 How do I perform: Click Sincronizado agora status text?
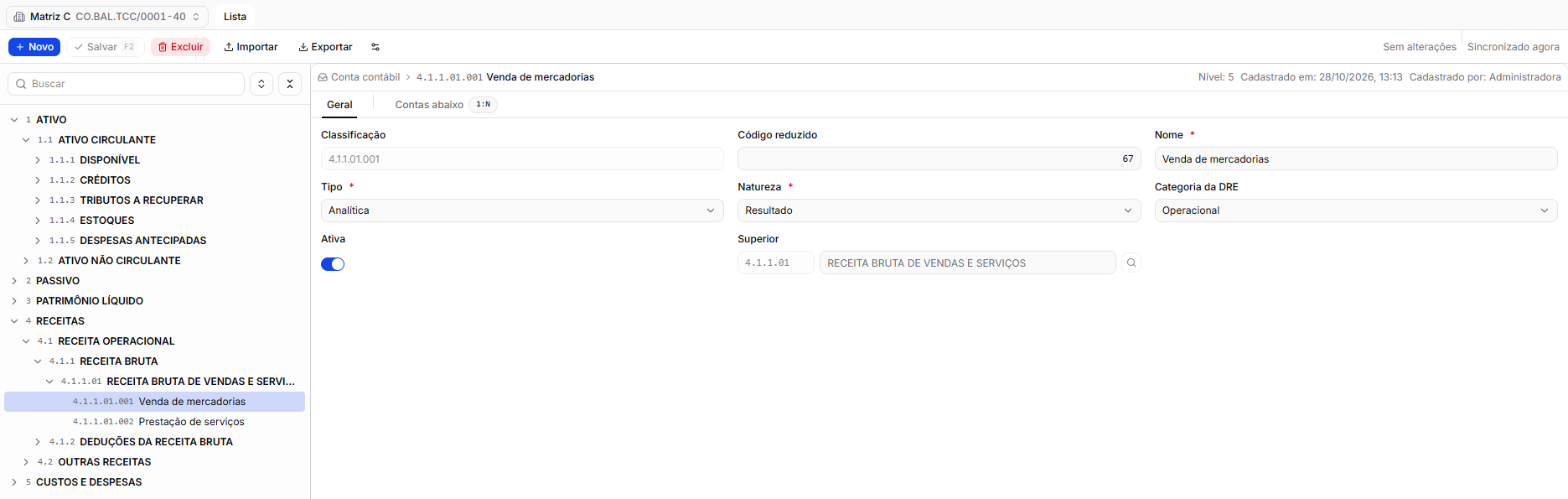coord(1513,47)
